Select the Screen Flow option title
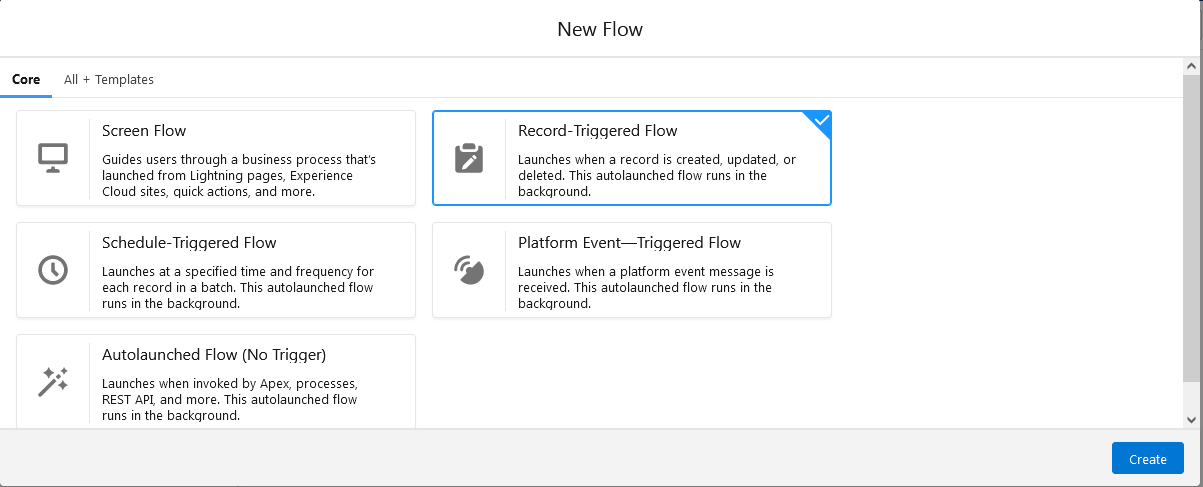1203x487 pixels. [144, 131]
